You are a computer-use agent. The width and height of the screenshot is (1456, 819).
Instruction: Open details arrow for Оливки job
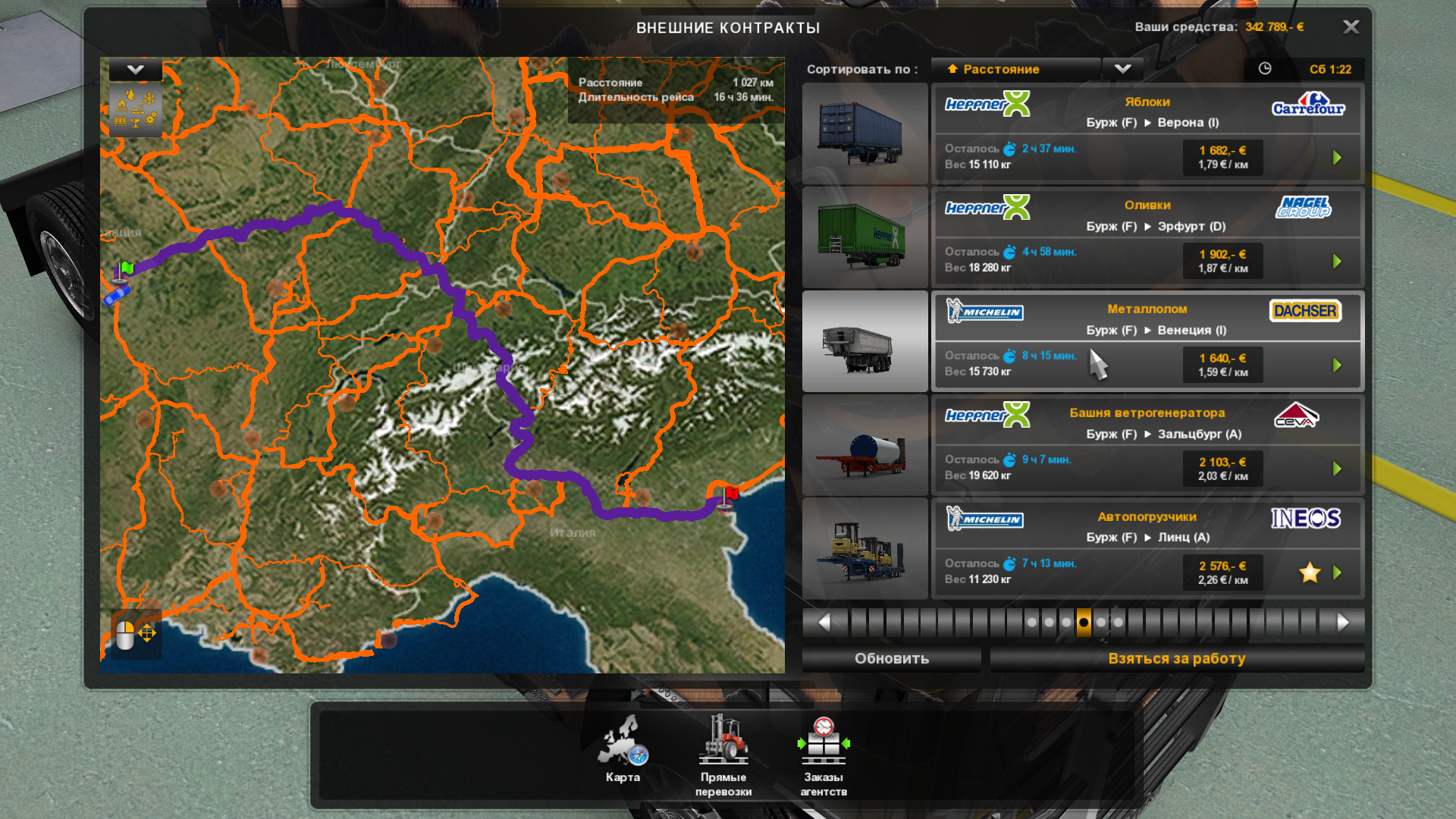coord(1337,262)
